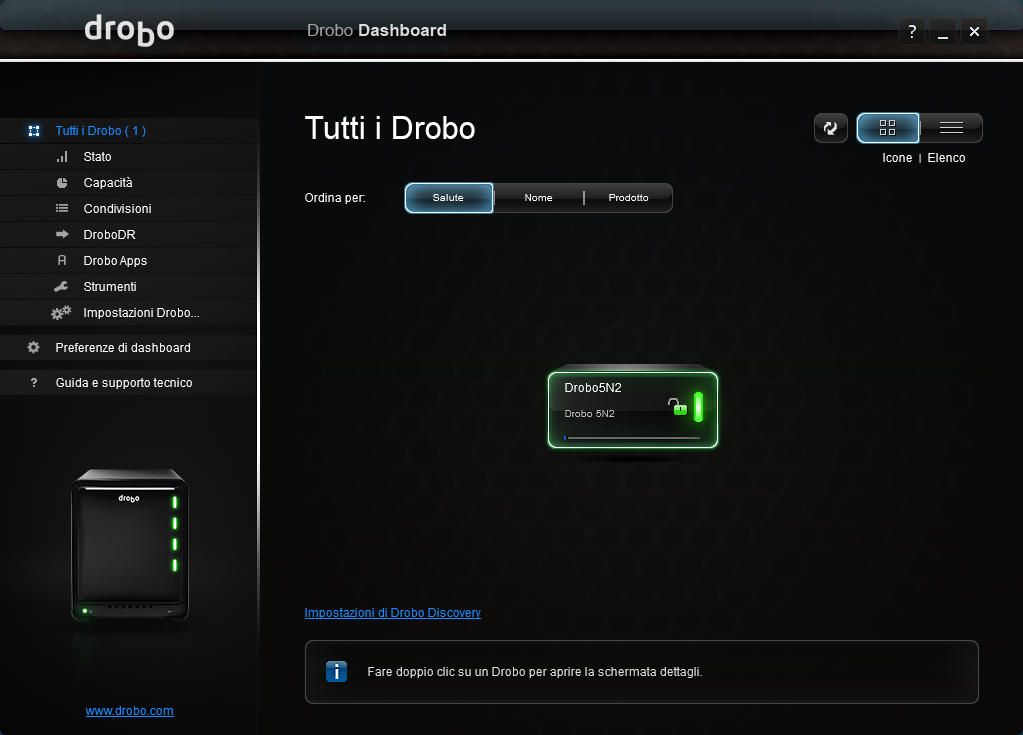This screenshot has height=735, width=1023.
Task: Open Guida e supporto tecnico
Action: [x=123, y=383]
